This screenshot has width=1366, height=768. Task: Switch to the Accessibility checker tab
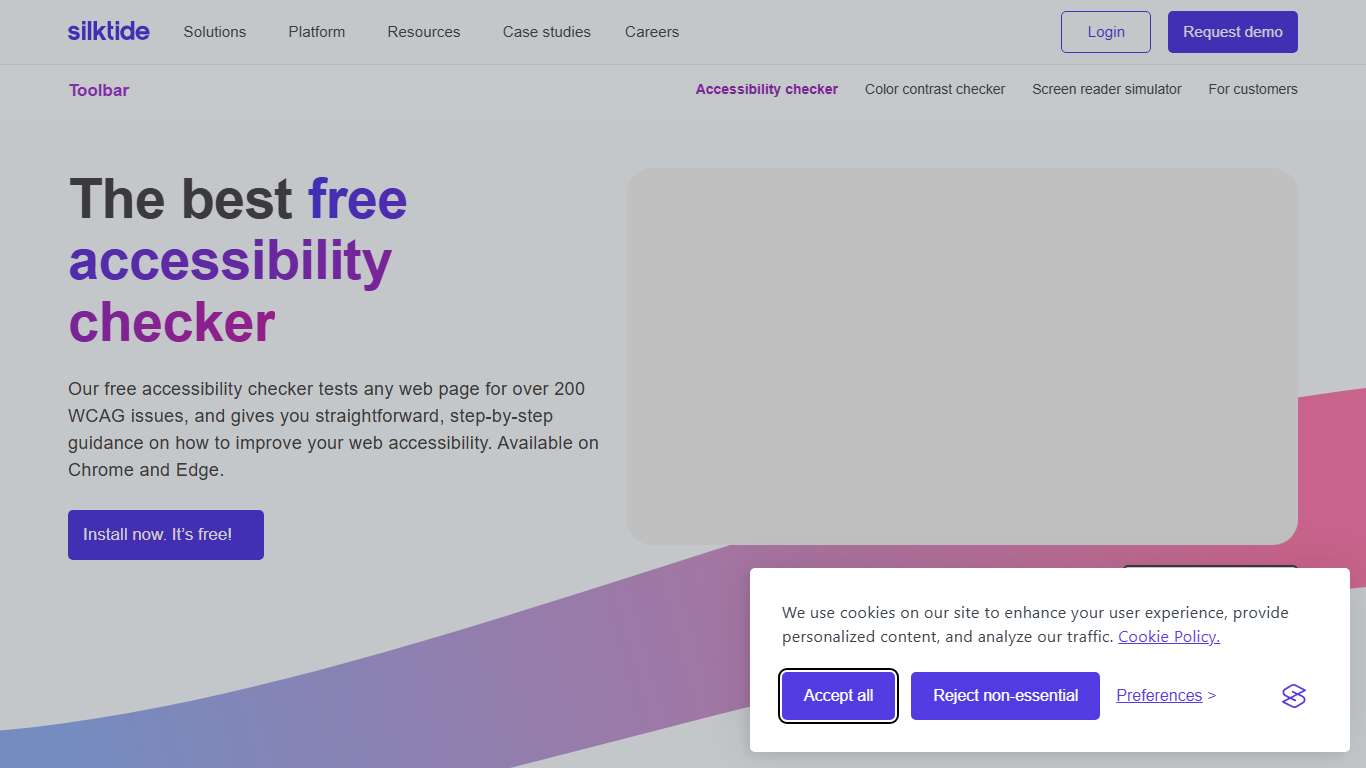point(766,89)
